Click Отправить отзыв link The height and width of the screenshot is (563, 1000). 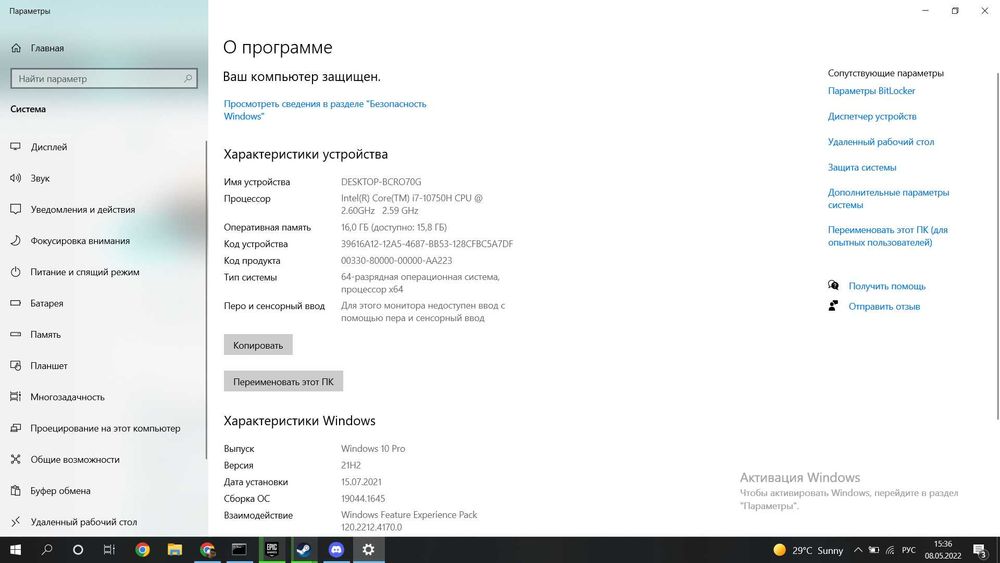coord(884,307)
